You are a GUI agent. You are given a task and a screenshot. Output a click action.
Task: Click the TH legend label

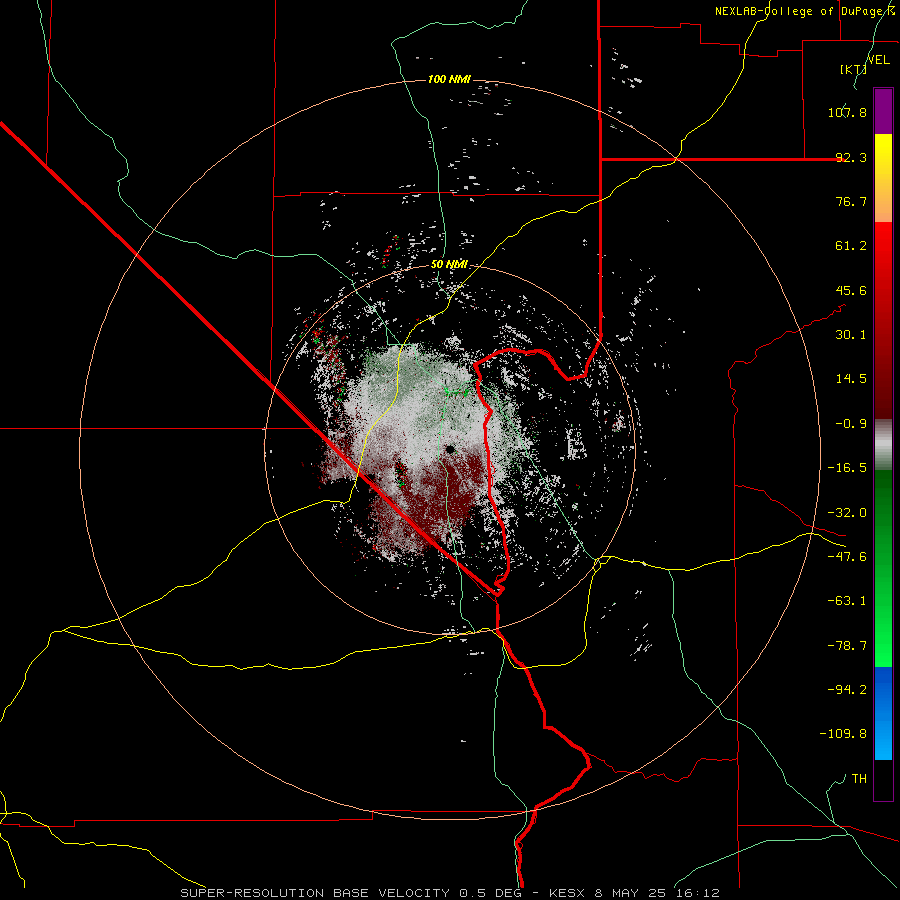point(859,779)
